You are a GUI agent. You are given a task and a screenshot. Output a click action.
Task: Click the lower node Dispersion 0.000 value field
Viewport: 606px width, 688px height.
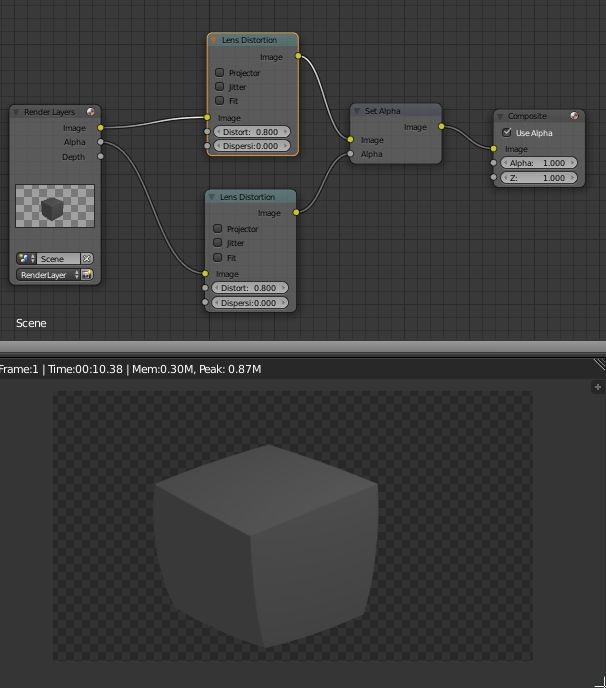(250, 303)
